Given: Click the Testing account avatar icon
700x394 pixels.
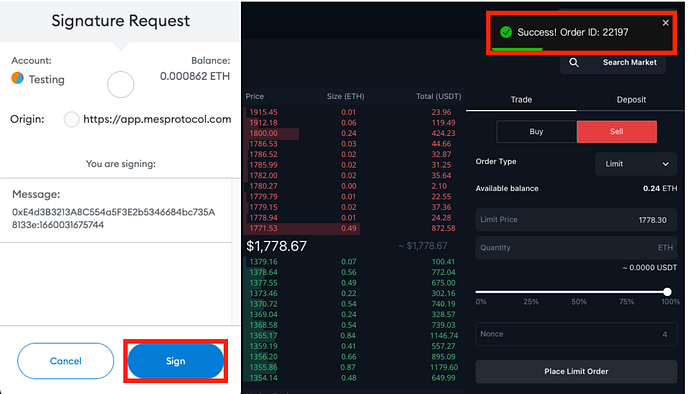Looking at the screenshot, I should [17, 78].
